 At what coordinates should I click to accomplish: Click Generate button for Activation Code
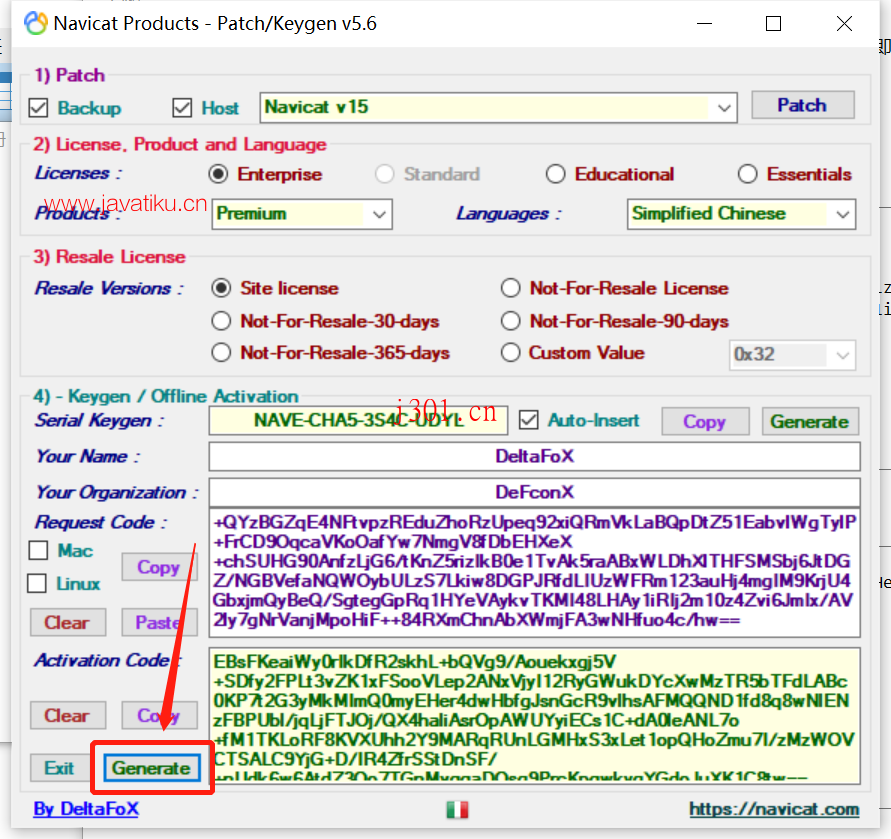(x=152, y=768)
